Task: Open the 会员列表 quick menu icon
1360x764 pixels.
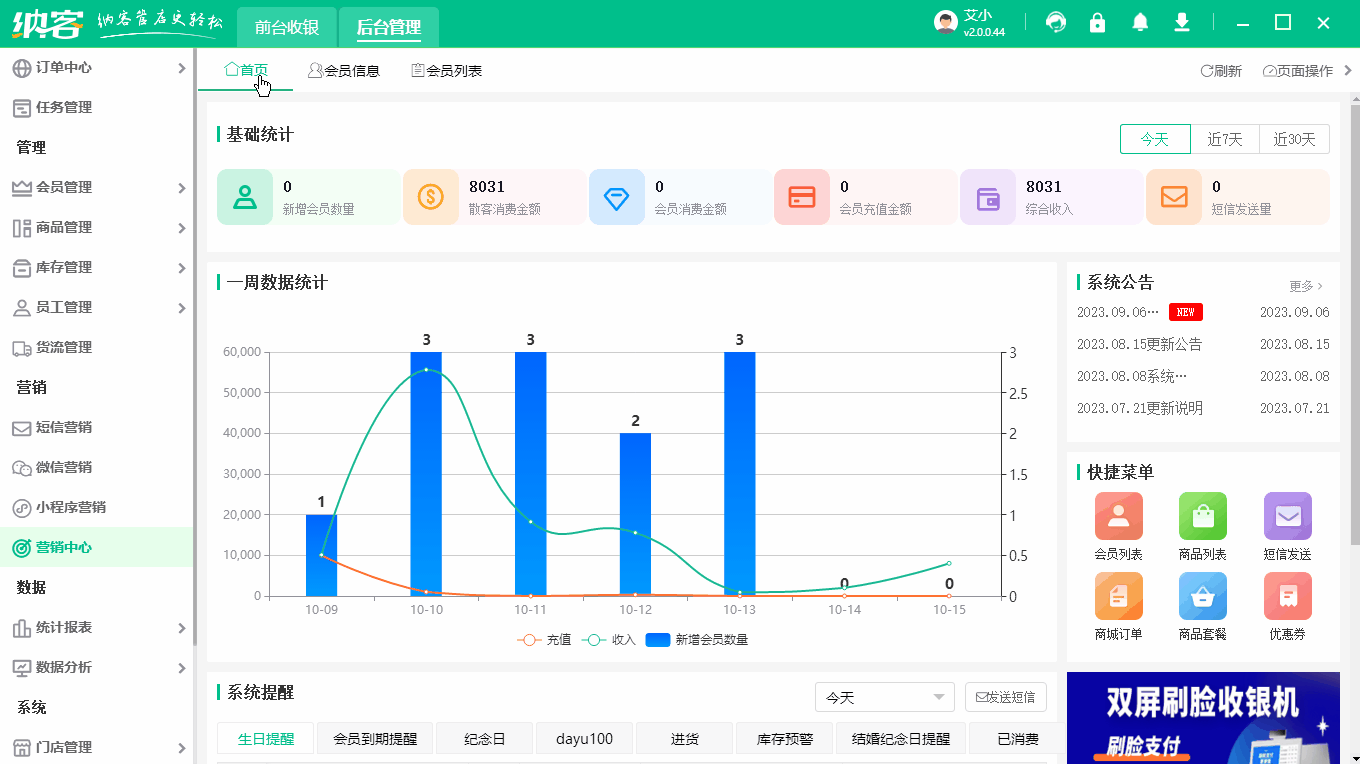Action: click(1118, 515)
